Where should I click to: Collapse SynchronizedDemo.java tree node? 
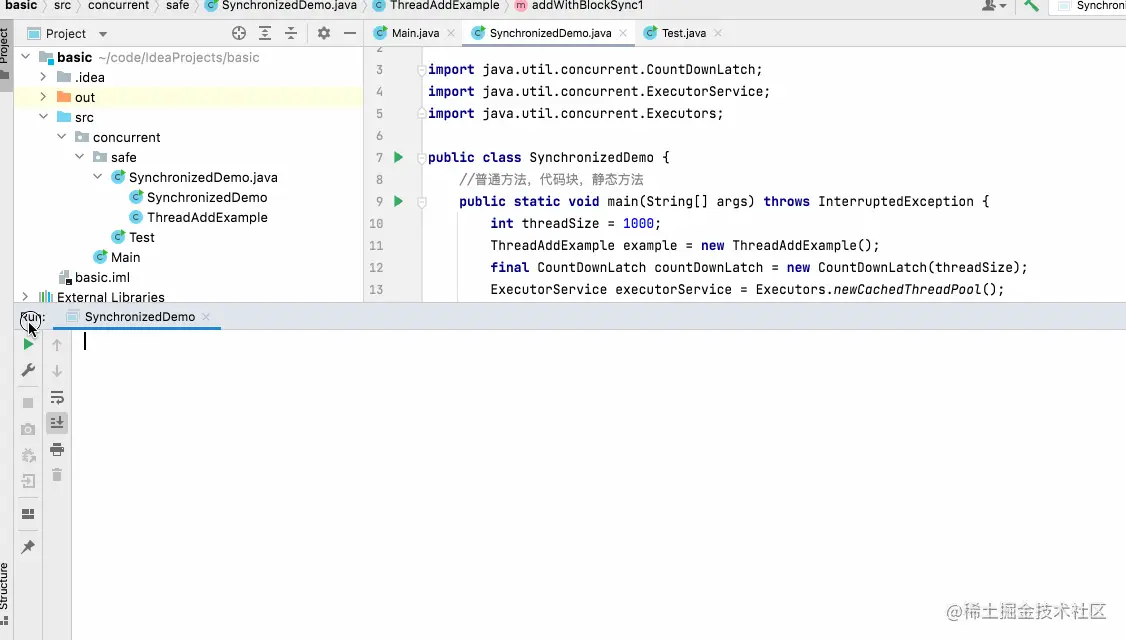[x=98, y=177]
